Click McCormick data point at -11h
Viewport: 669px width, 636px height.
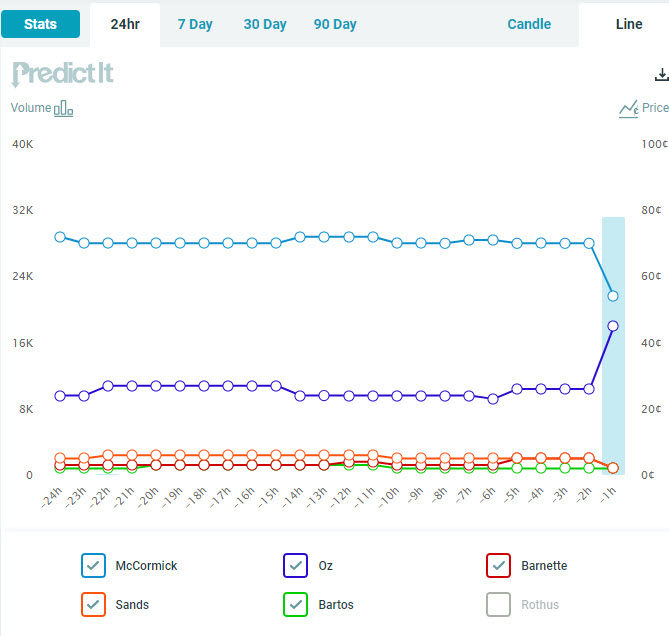(x=373, y=237)
